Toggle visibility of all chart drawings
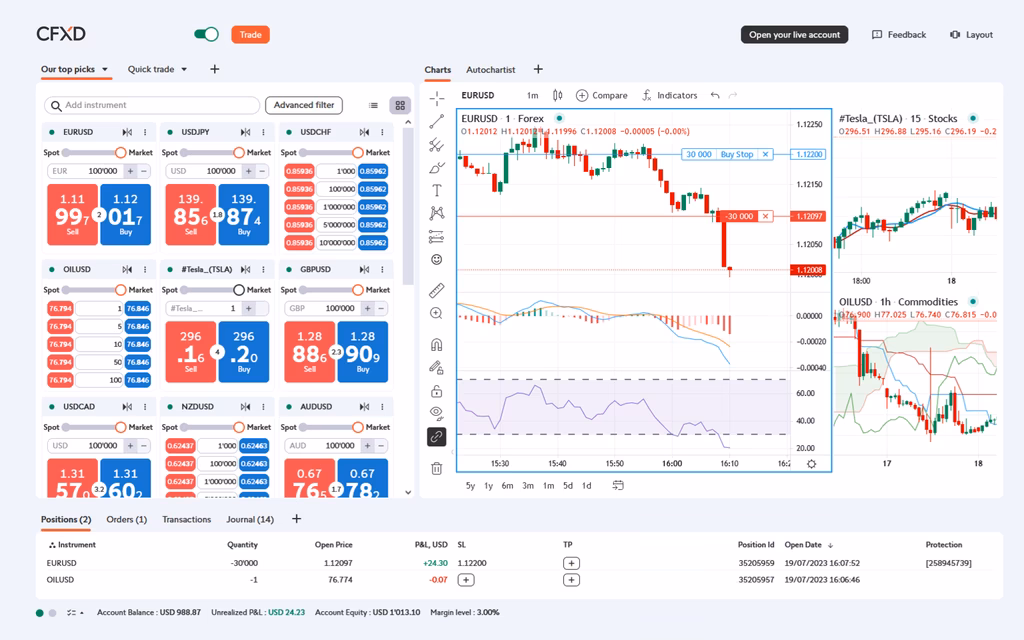 pos(436,412)
